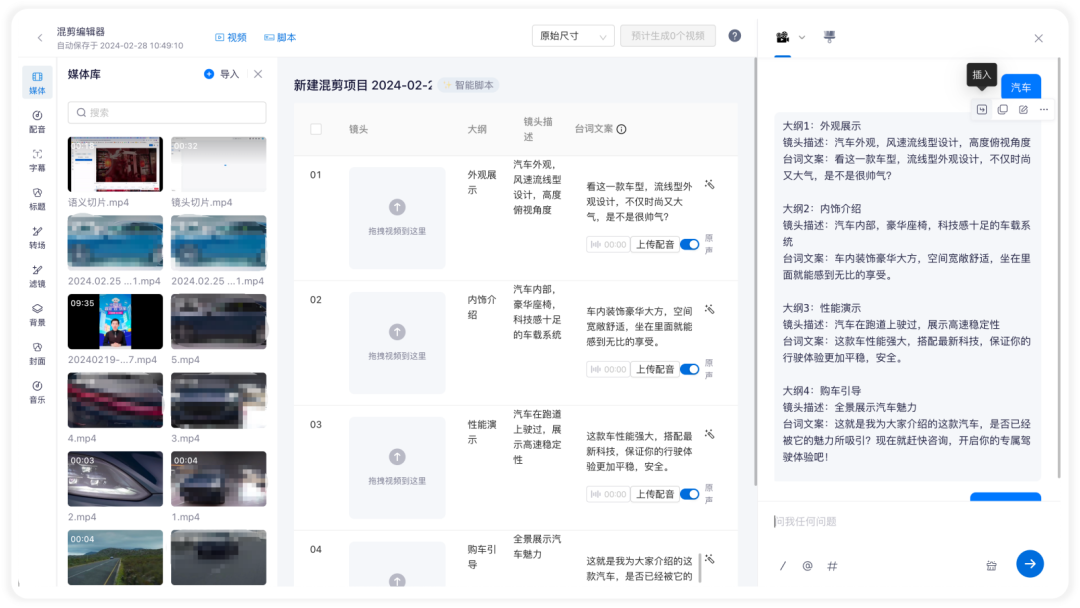The width and height of the screenshot is (1080, 608).
Task: Click the copy icon above the script response
Action: (1003, 109)
